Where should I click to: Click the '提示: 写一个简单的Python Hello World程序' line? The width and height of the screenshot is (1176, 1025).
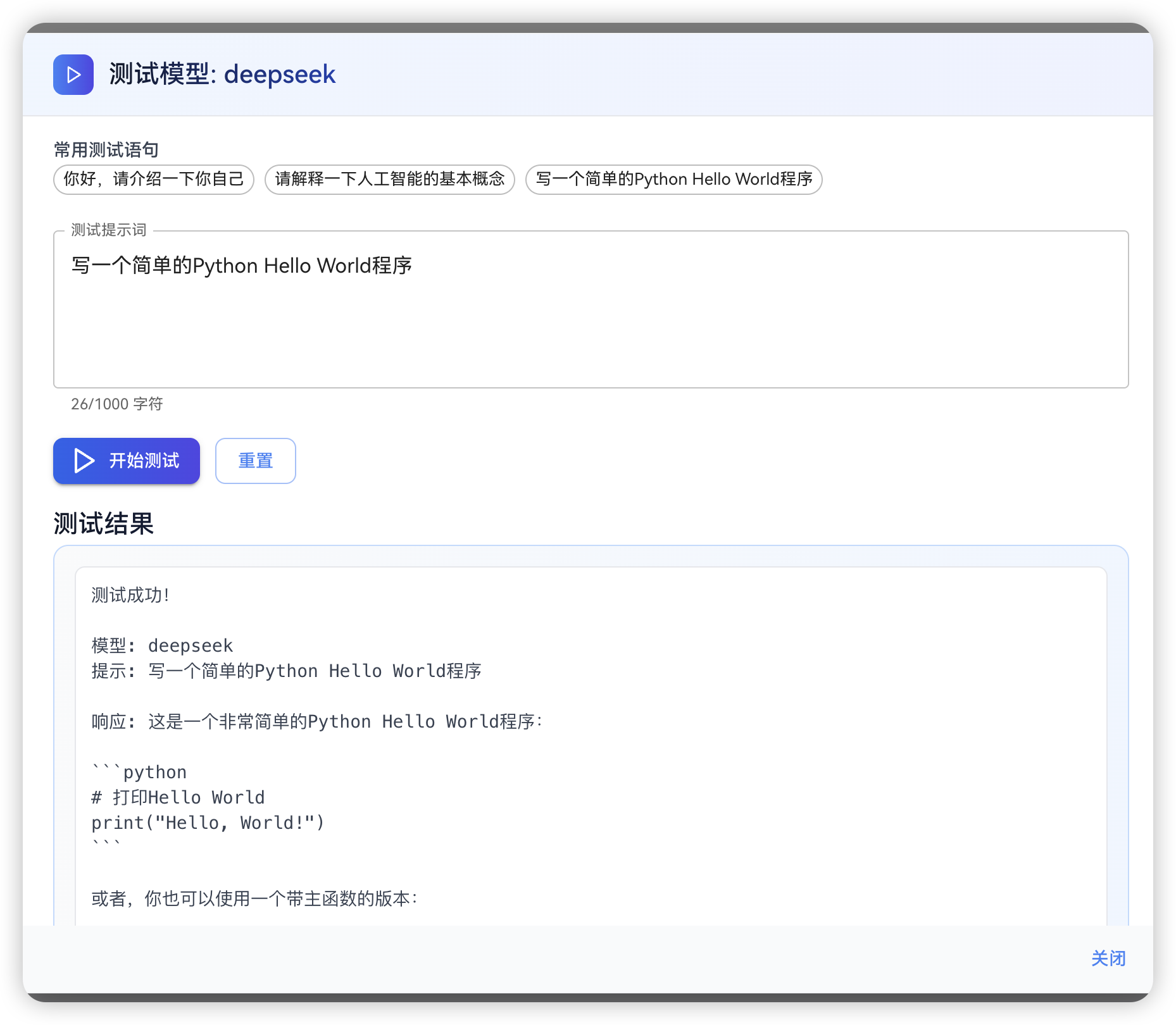pyautogui.click(x=287, y=671)
